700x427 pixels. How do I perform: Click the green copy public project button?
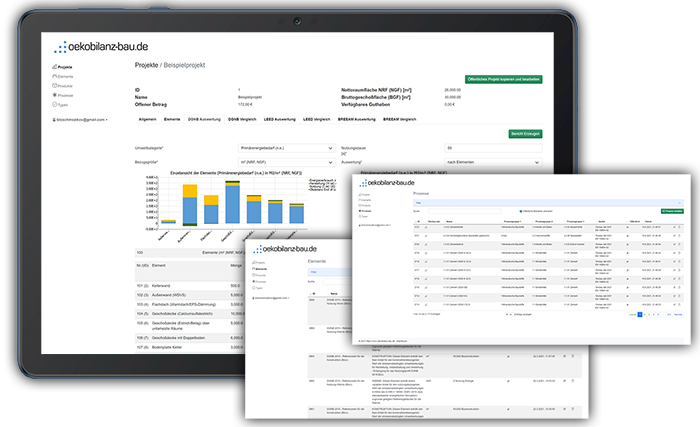tap(504, 80)
